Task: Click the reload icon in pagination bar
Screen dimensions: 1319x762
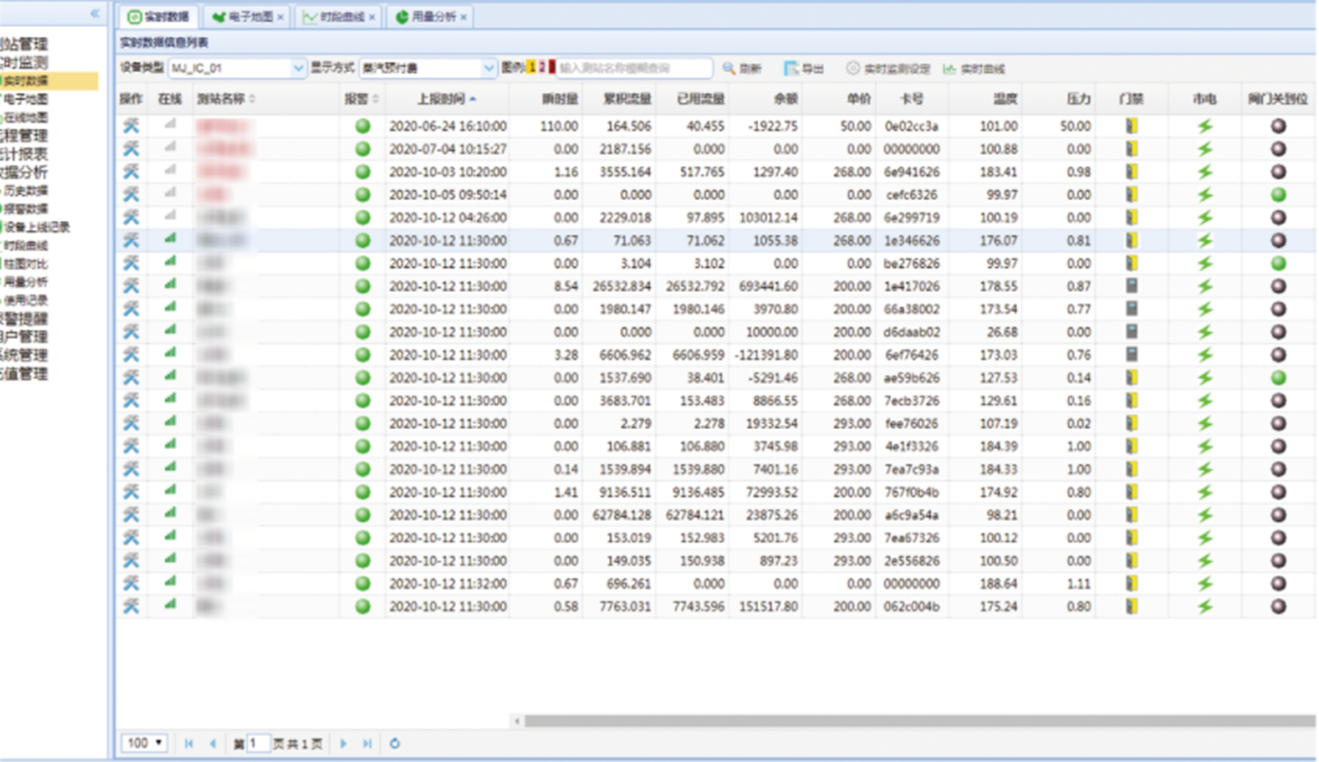Action: 395,744
